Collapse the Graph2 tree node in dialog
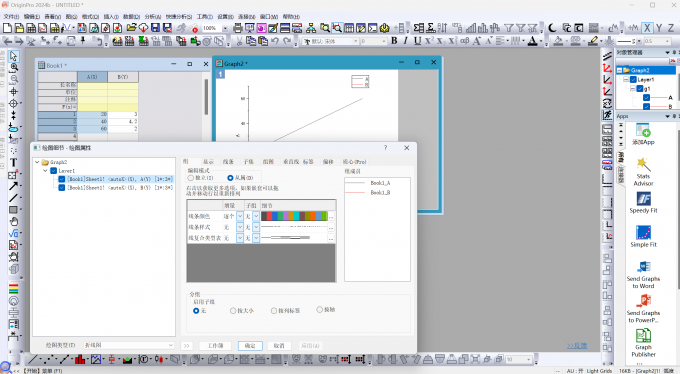Image resolution: width=680 pixels, height=374 pixels. tap(37, 162)
